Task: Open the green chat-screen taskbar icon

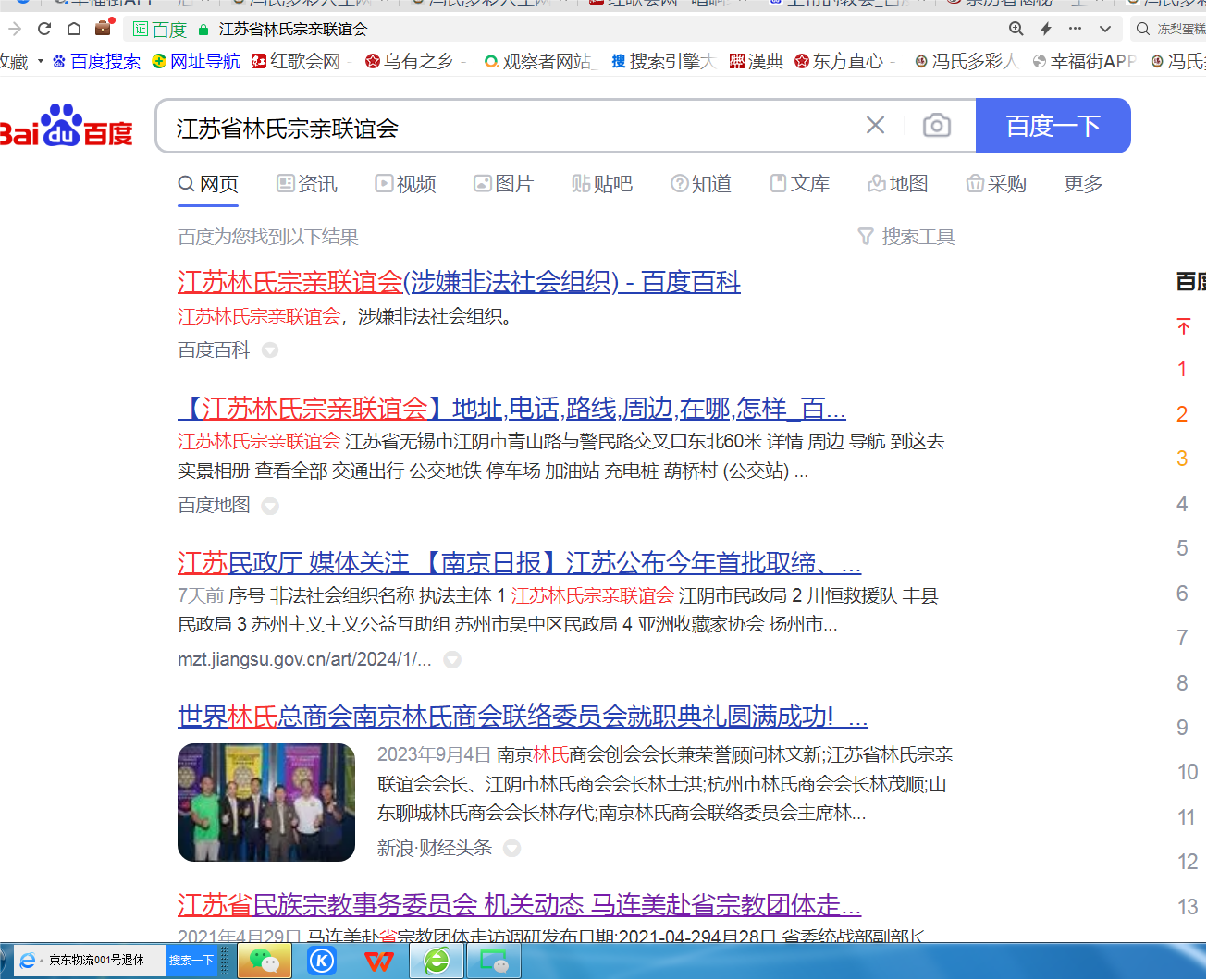Action: [494, 962]
